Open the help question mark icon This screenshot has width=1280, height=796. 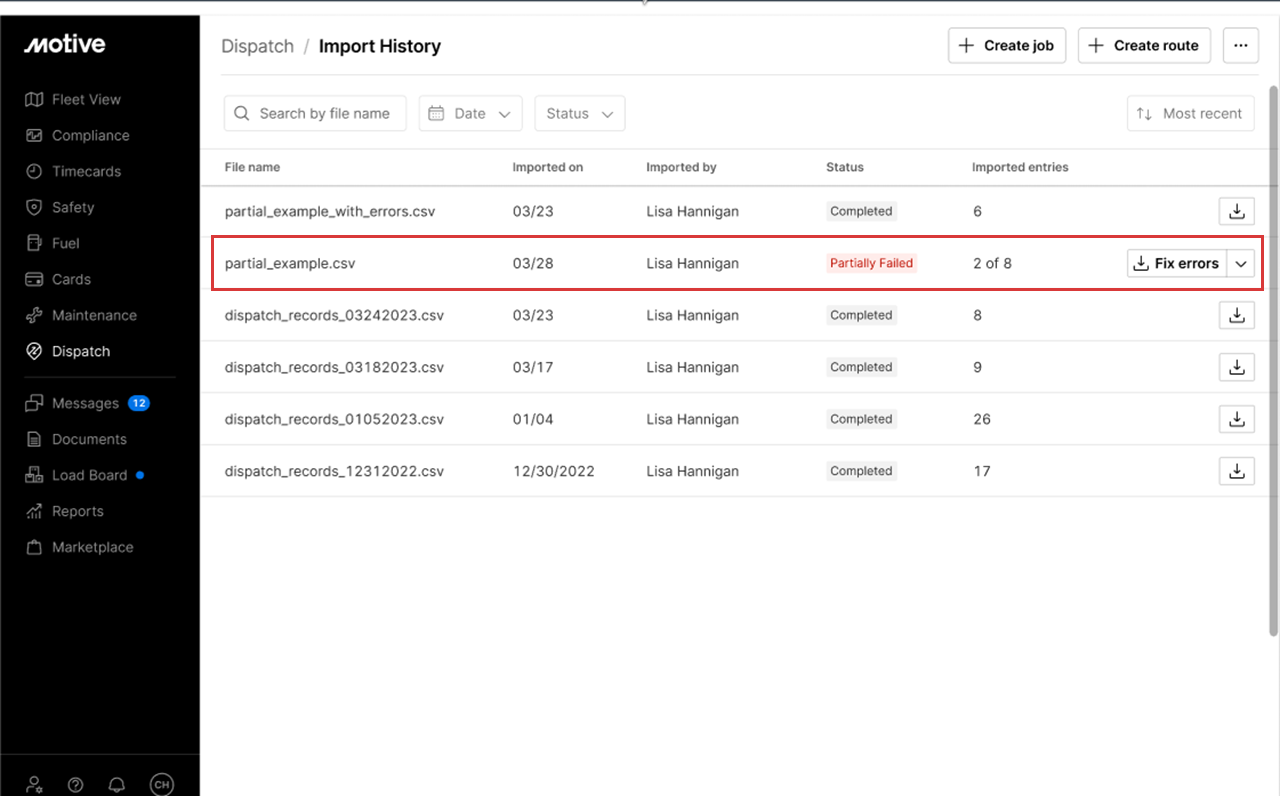[x=75, y=785]
